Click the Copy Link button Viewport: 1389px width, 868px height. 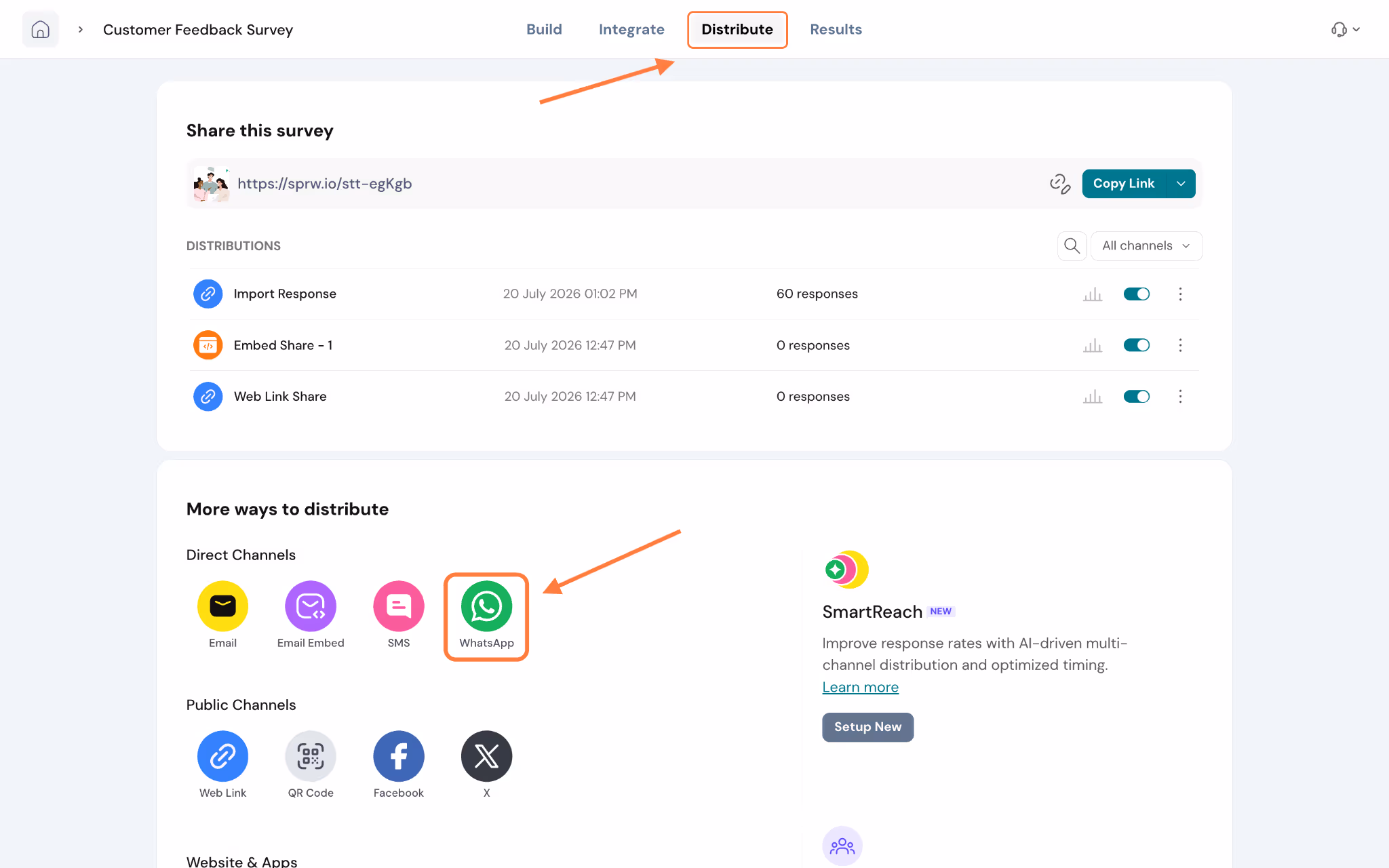[x=1124, y=184]
